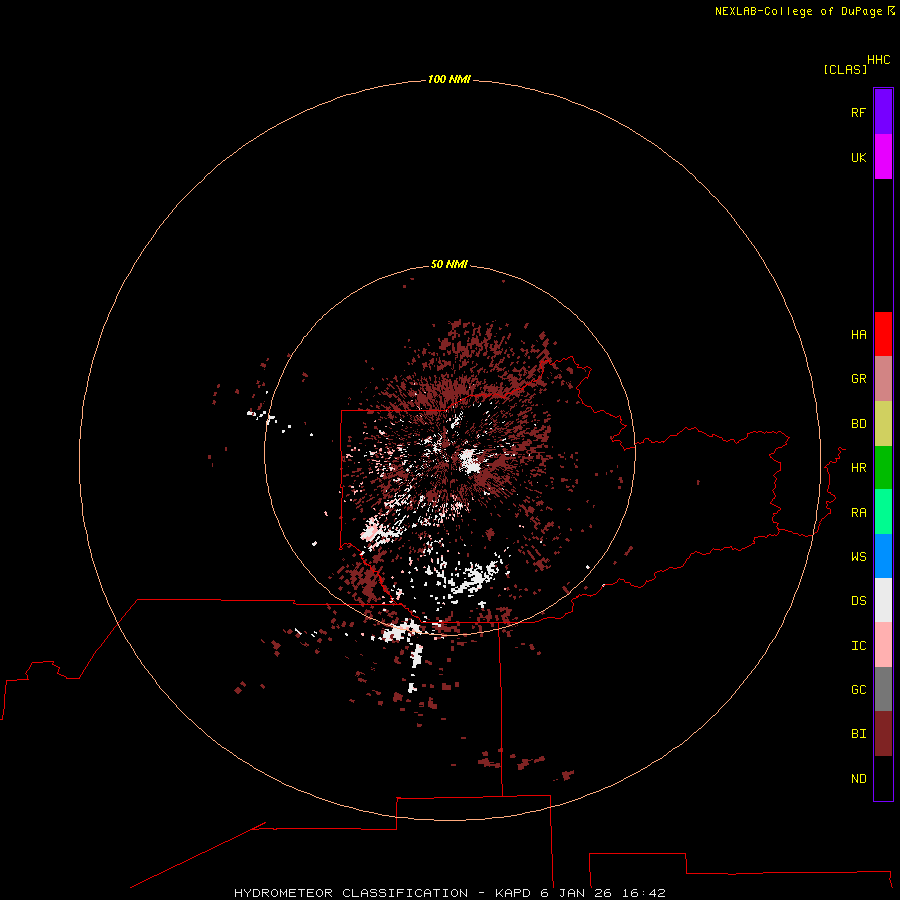The width and height of the screenshot is (900, 900).
Task: Click the NEXLAB-College of DuPage credit text
Action: tap(798, 11)
